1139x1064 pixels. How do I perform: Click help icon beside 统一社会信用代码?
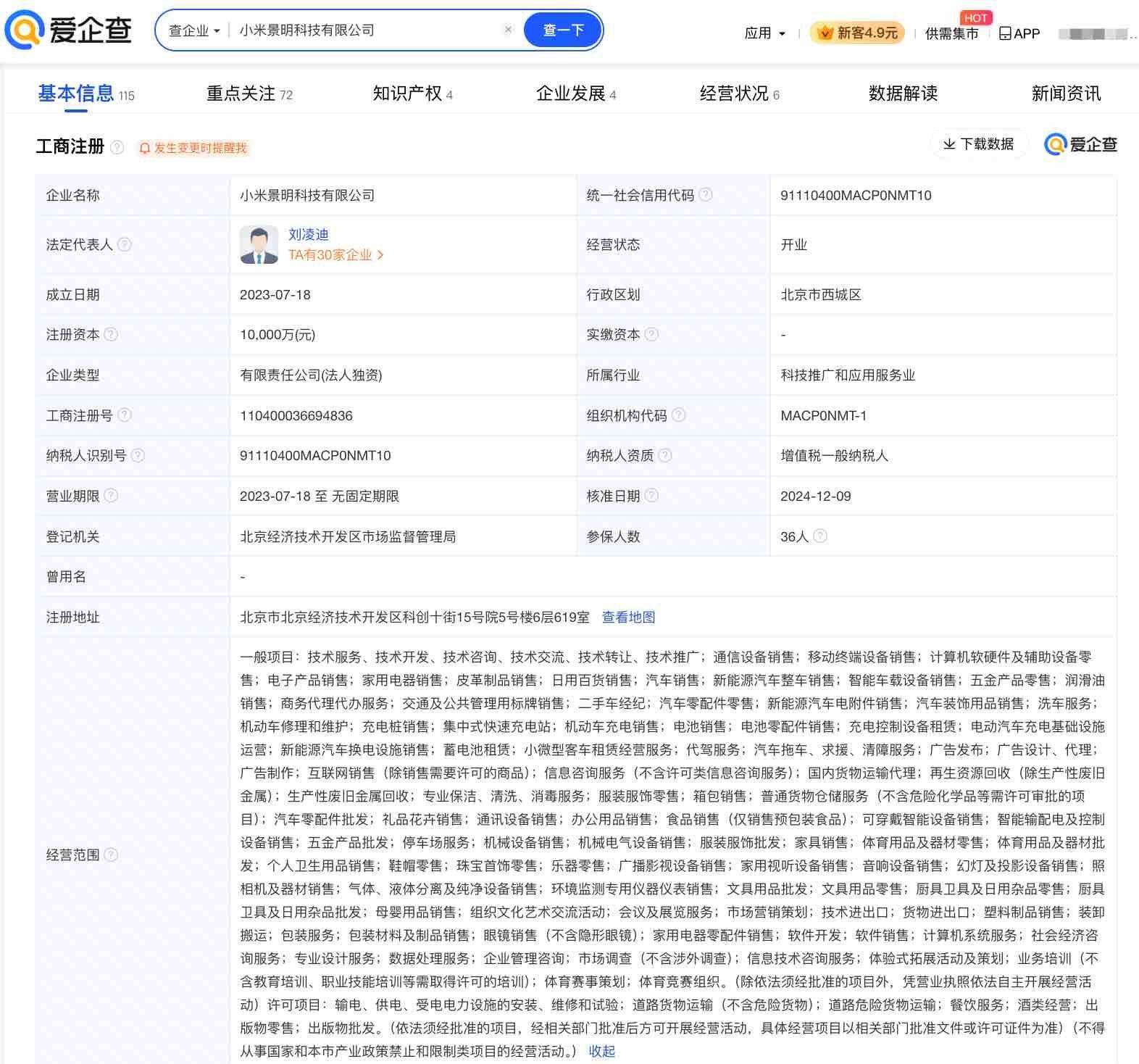pyautogui.click(x=706, y=195)
